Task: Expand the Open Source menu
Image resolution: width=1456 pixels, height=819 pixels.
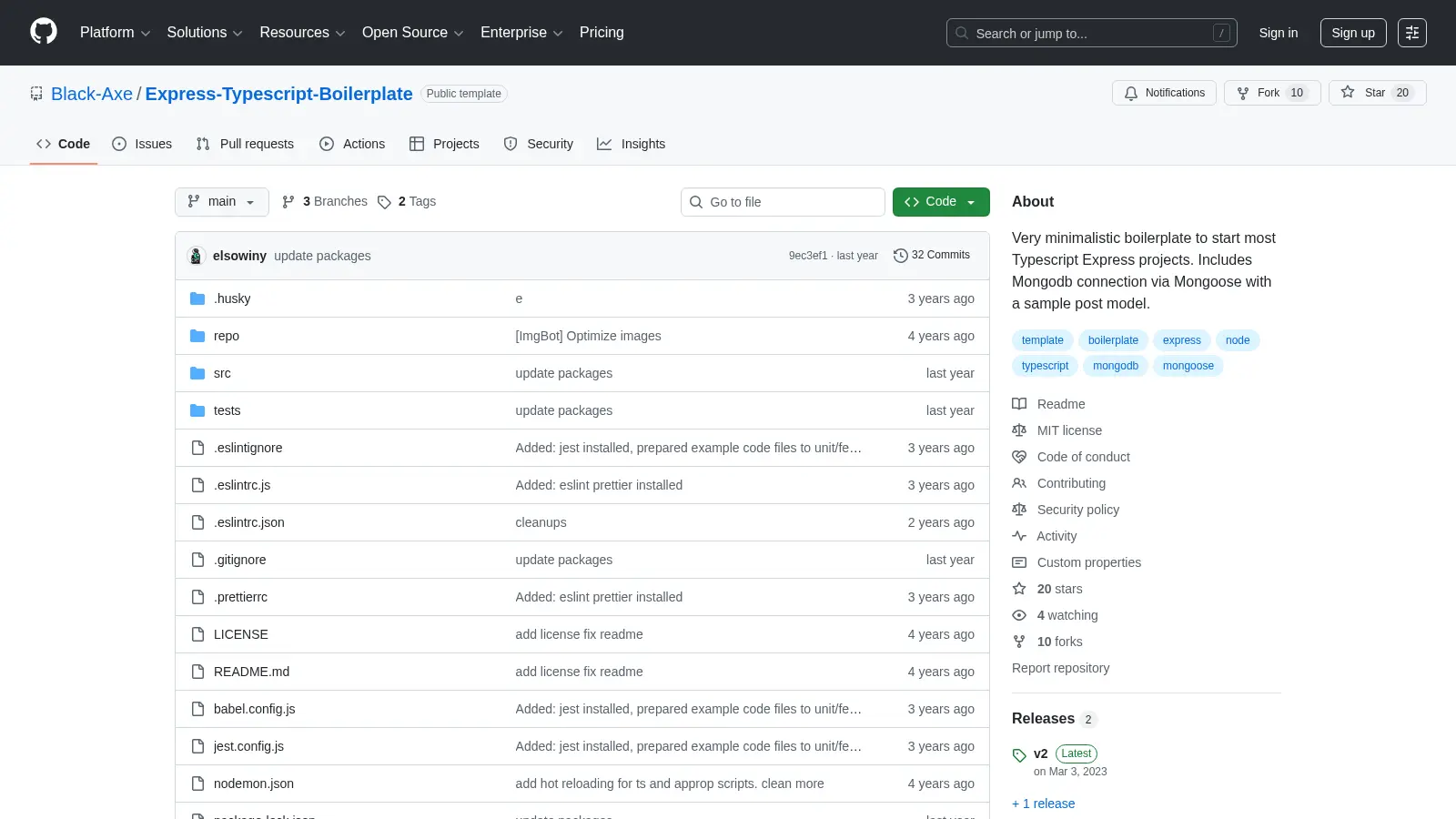Action: coord(413,33)
